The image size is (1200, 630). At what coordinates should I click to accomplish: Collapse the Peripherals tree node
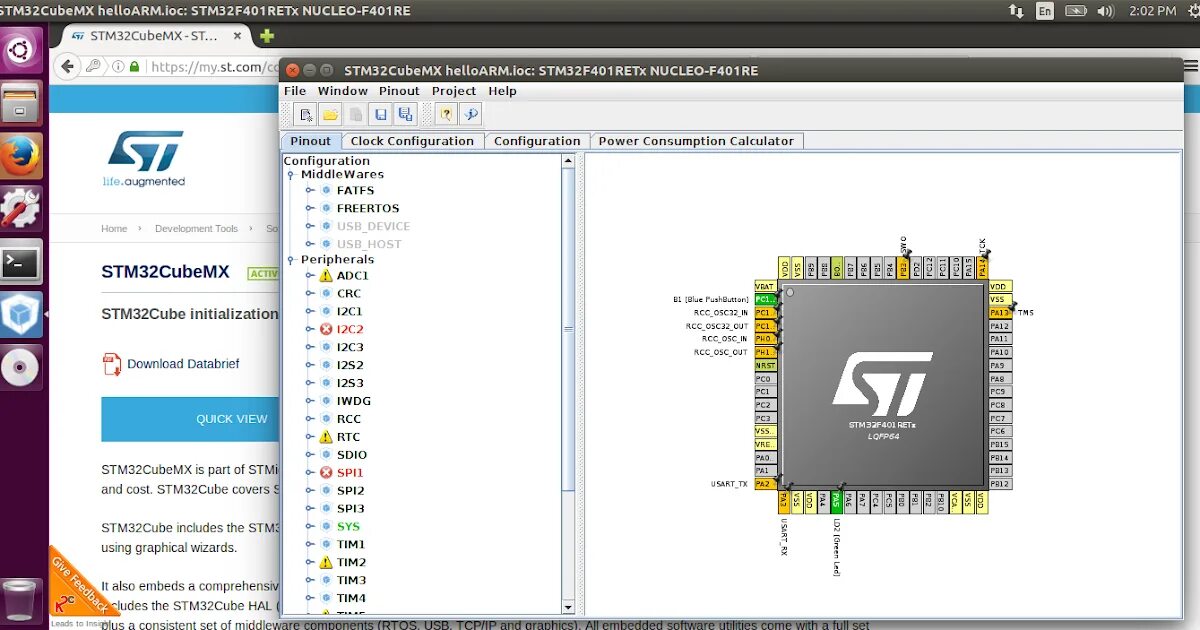click(x=291, y=260)
